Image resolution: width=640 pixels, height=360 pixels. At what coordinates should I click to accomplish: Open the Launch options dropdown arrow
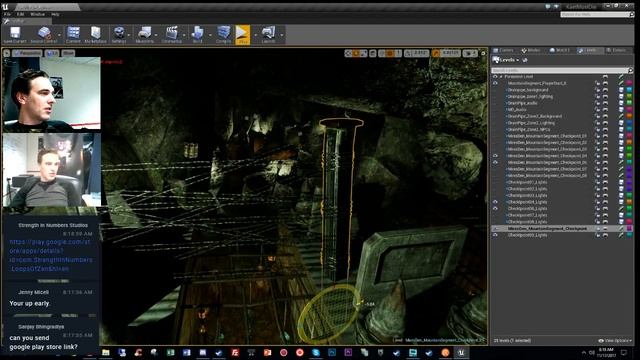282,35
